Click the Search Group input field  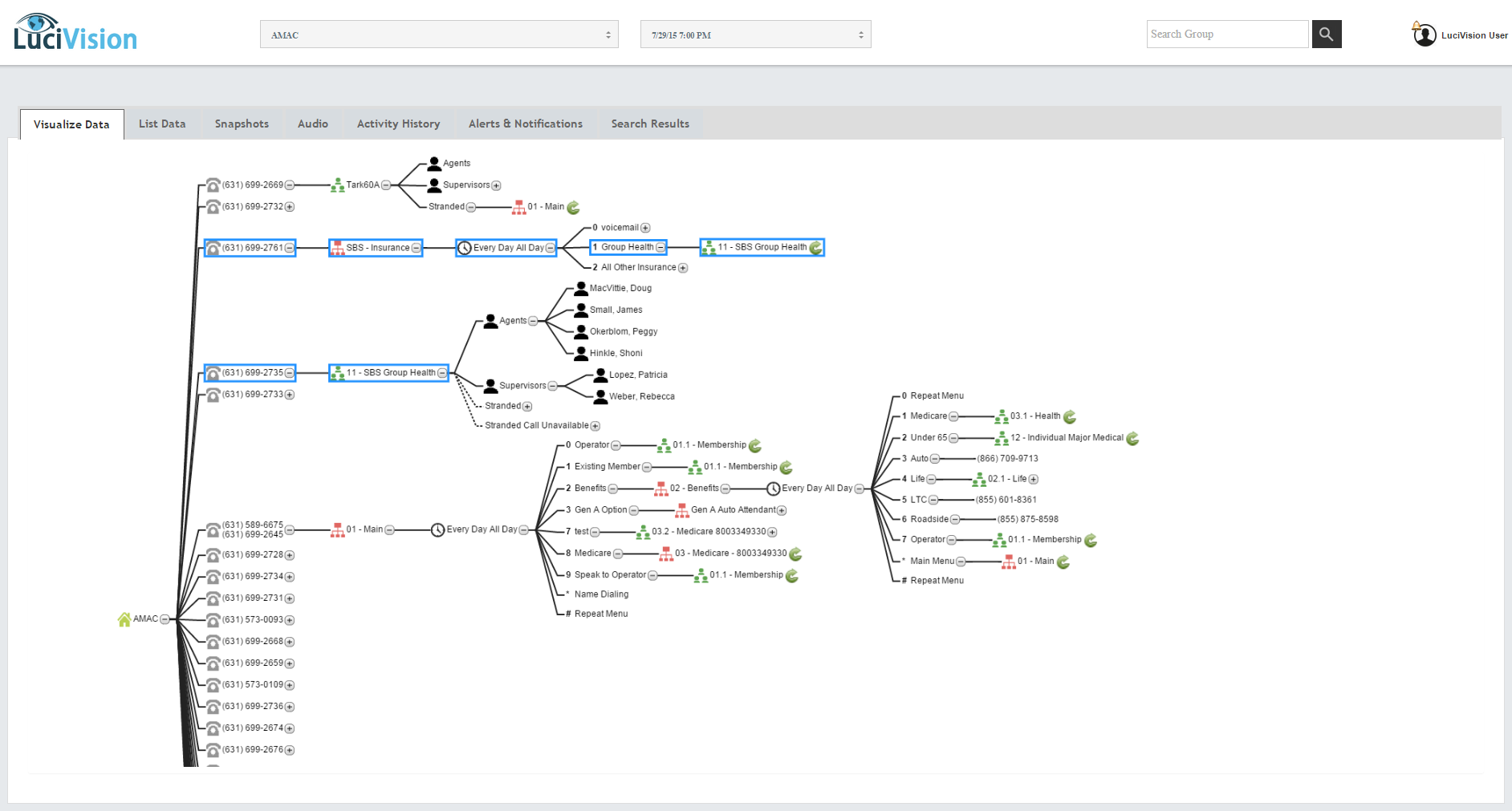[x=1227, y=34]
